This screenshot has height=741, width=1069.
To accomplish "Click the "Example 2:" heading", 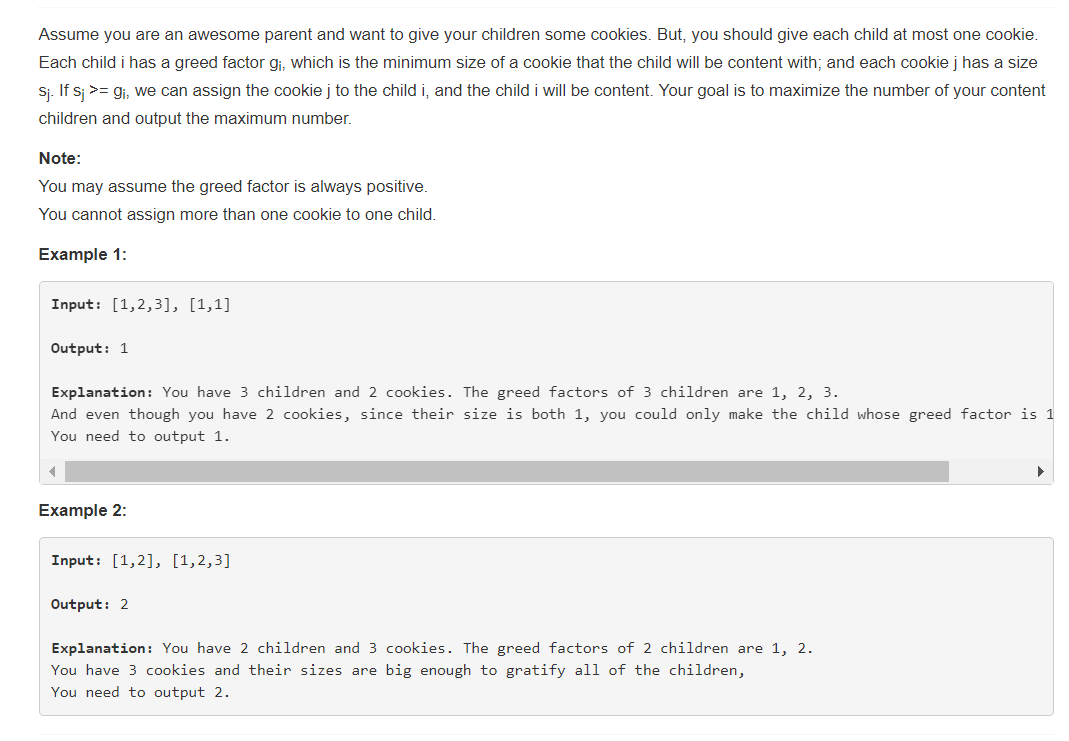I will point(82,511).
